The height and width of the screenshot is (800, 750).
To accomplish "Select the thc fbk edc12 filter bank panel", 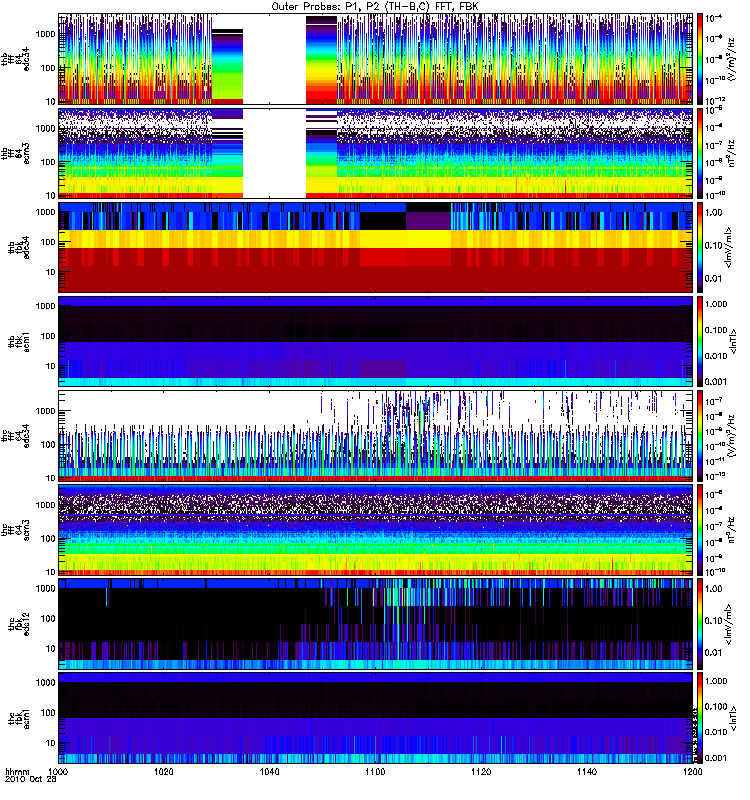I will (x=376, y=624).
